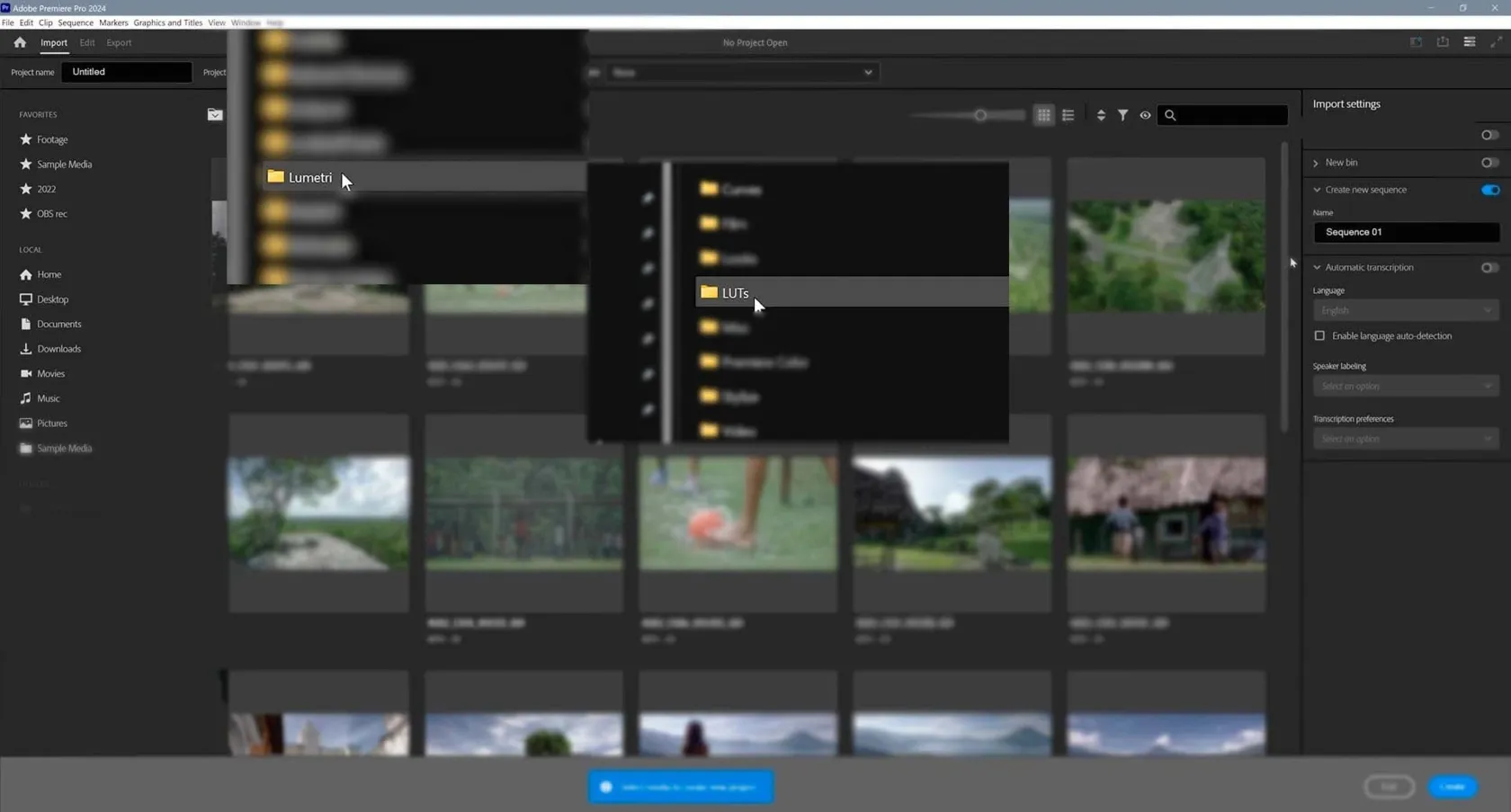Open the Sequence menu
This screenshot has height=812, width=1511.
76,22
